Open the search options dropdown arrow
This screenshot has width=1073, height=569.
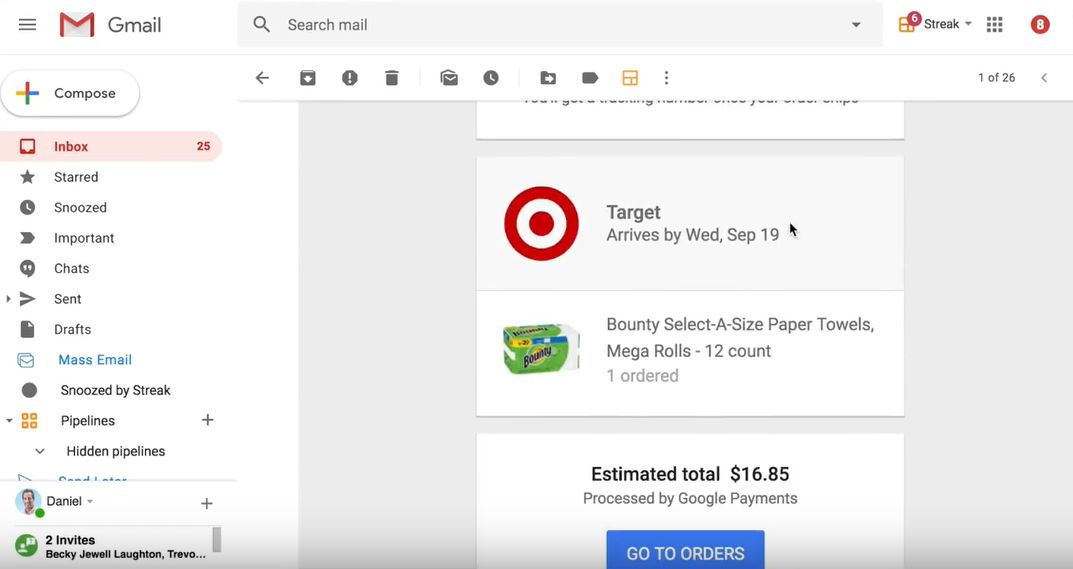coord(856,25)
